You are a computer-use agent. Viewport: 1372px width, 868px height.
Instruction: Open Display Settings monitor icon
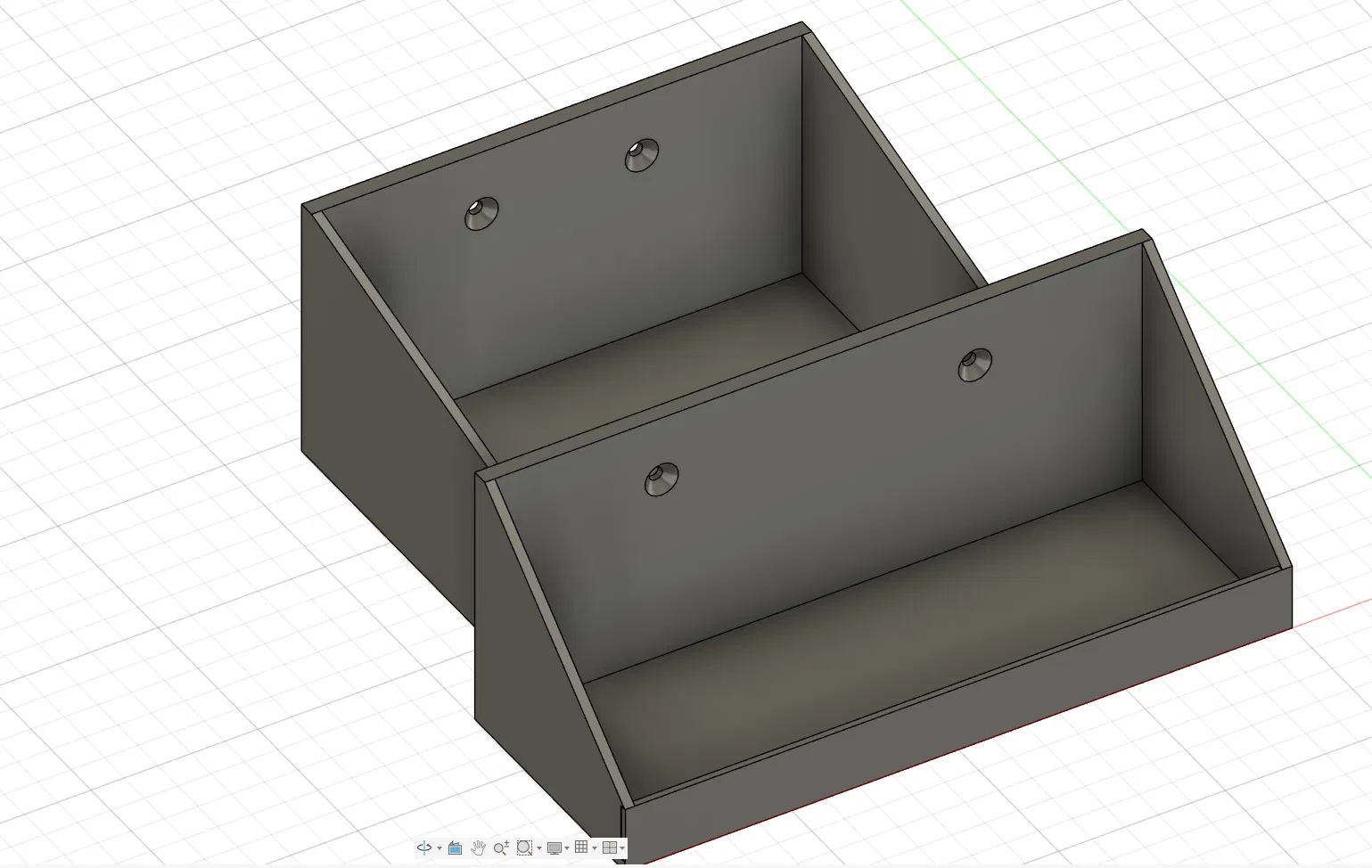click(555, 848)
